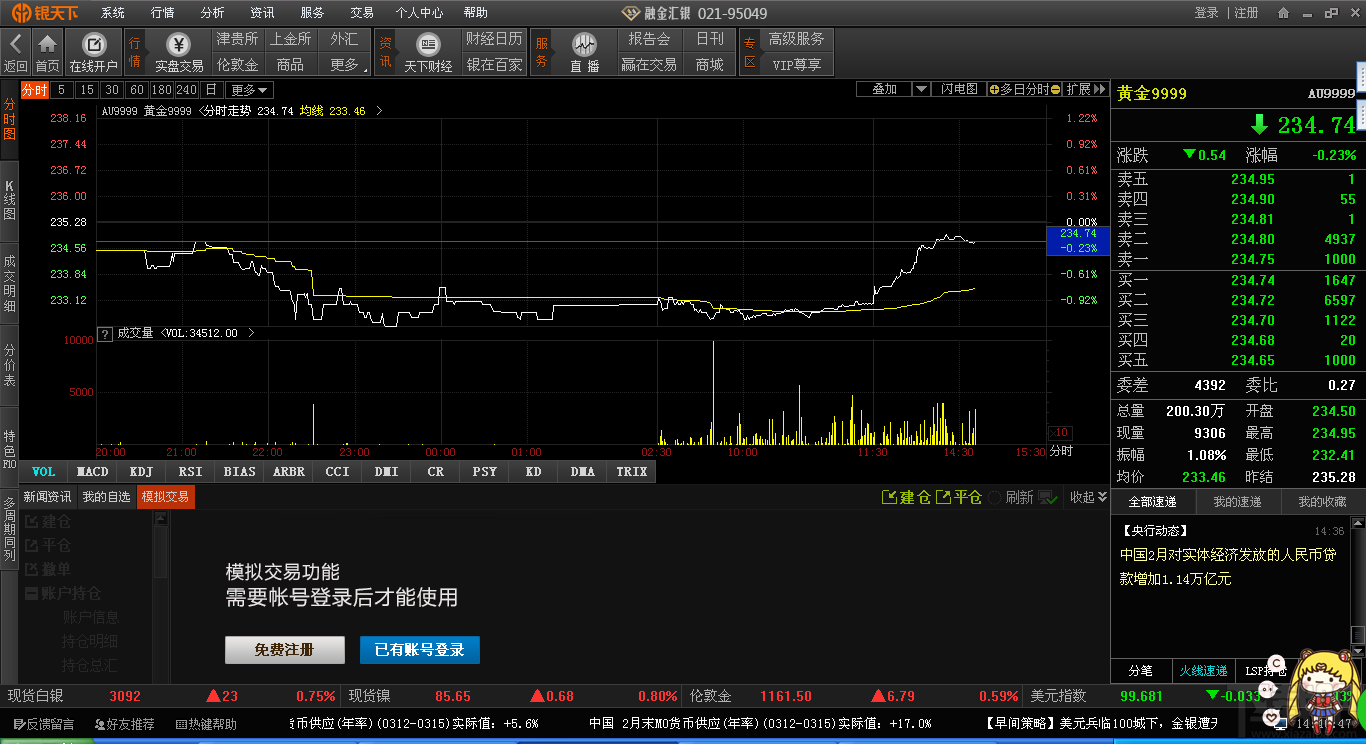Collapse the panel with 收起
This screenshot has width=1366, height=744.
(x=1088, y=497)
